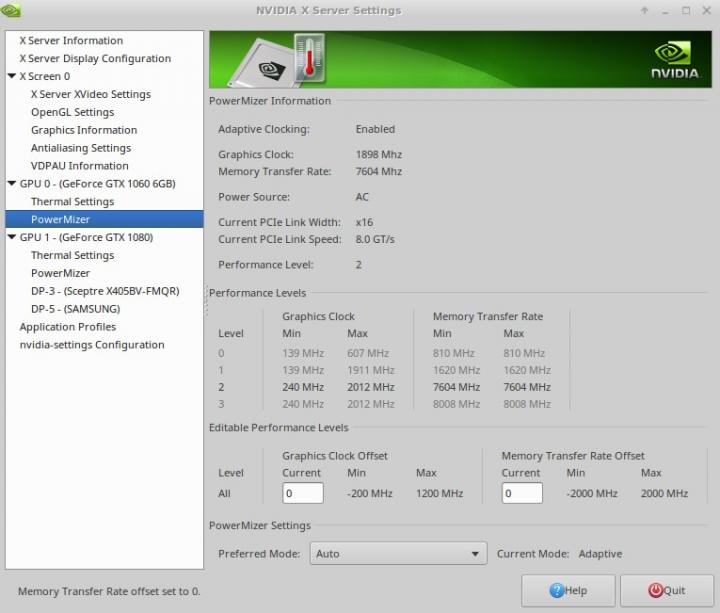Collapse the X Screen 0 tree node

tap(12, 76)
